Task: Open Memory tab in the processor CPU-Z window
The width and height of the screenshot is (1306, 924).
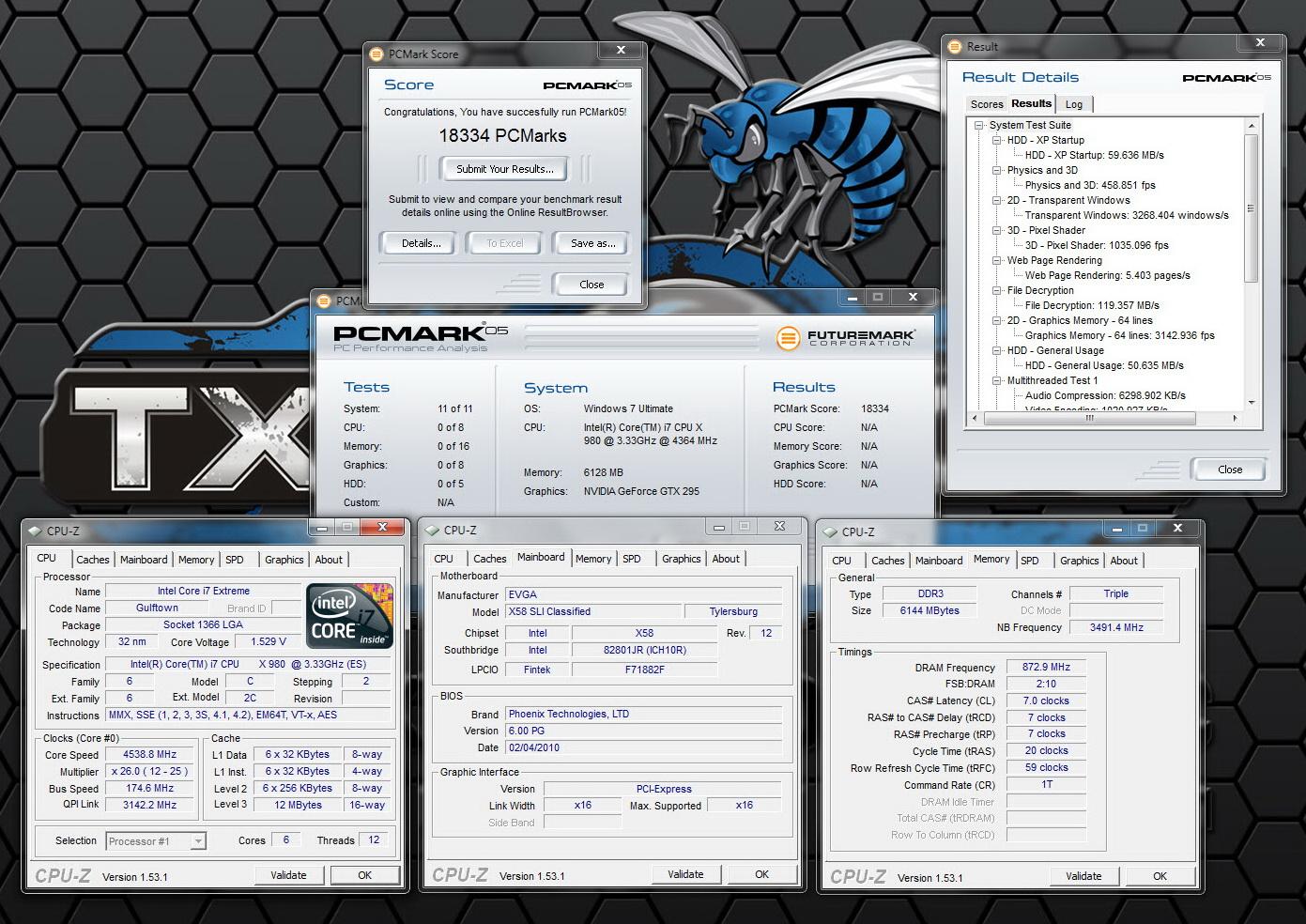Action: pos(196,560)
